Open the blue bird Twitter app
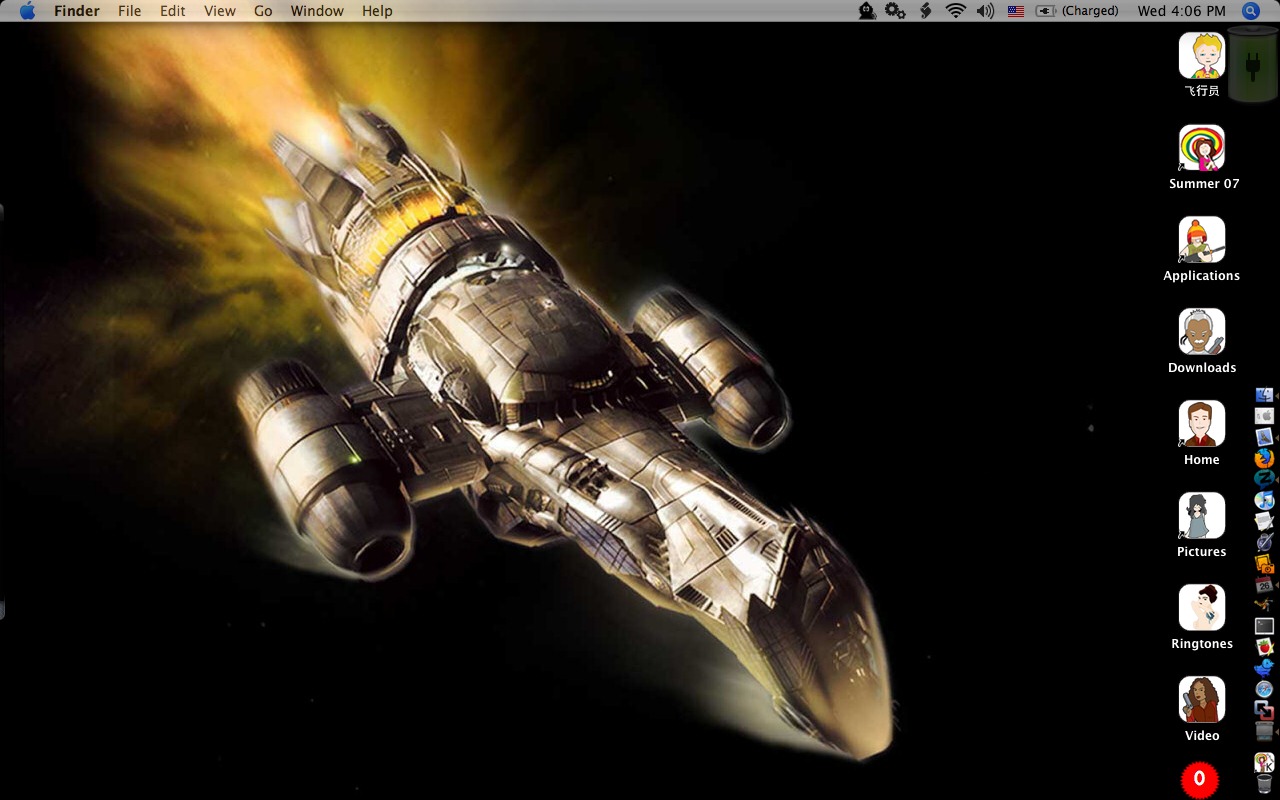The width and height of the screenshot is (1280, 800). coord(1264,668)
